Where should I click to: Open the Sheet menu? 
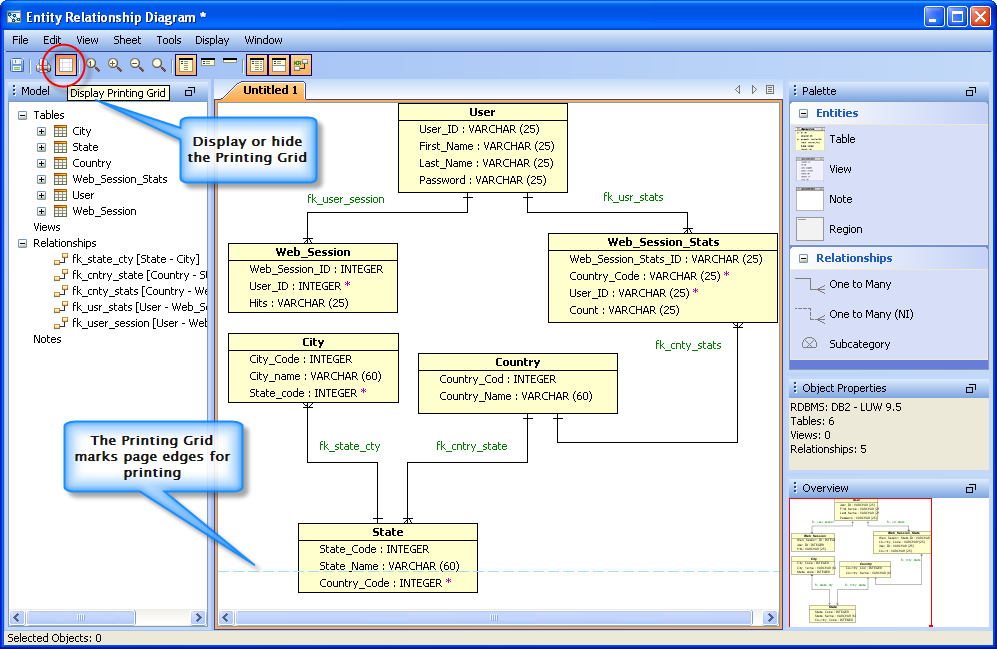[x=127, y=40]
